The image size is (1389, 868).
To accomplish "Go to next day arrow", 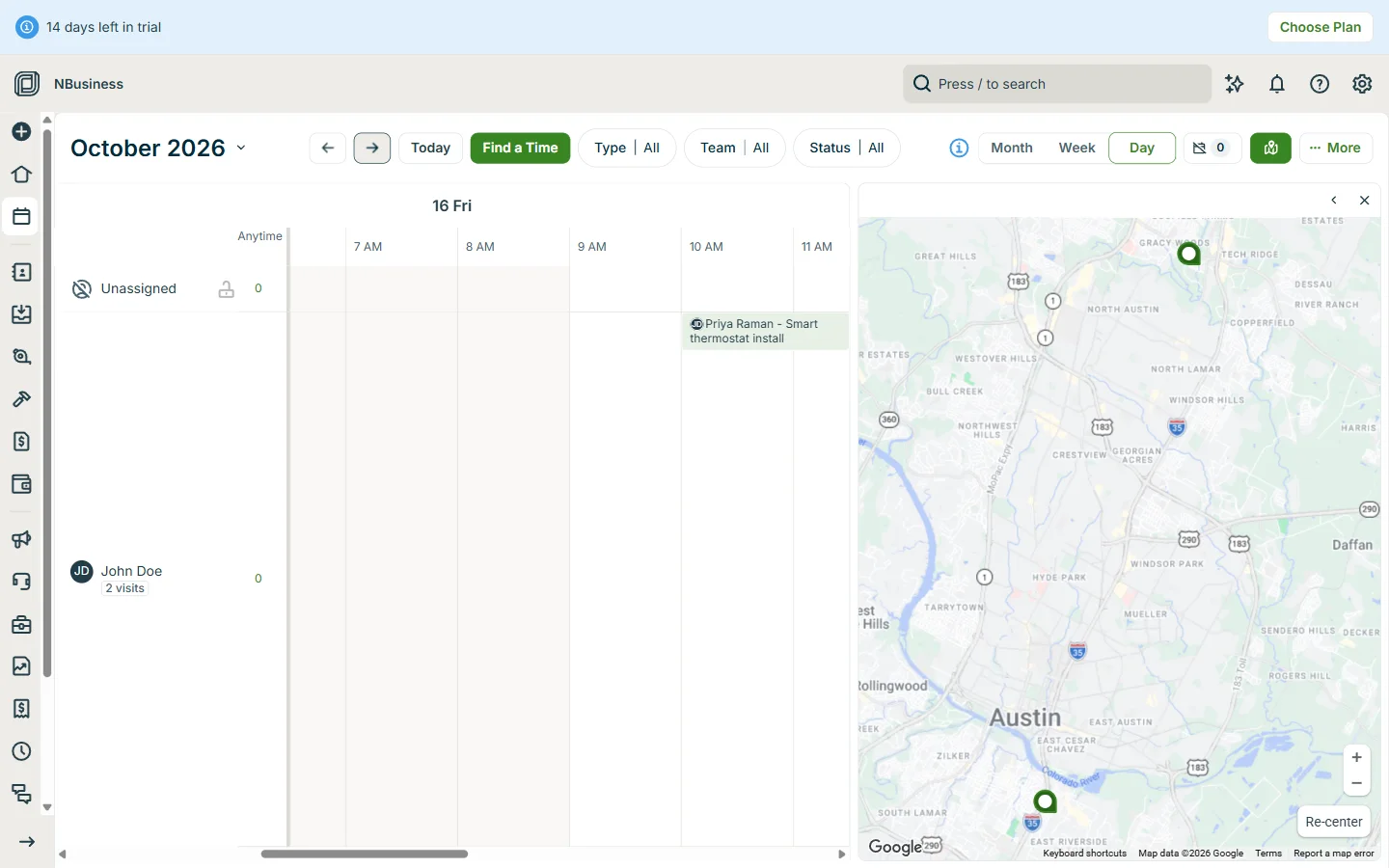I will pyautogui.click(x=372, y=148).
